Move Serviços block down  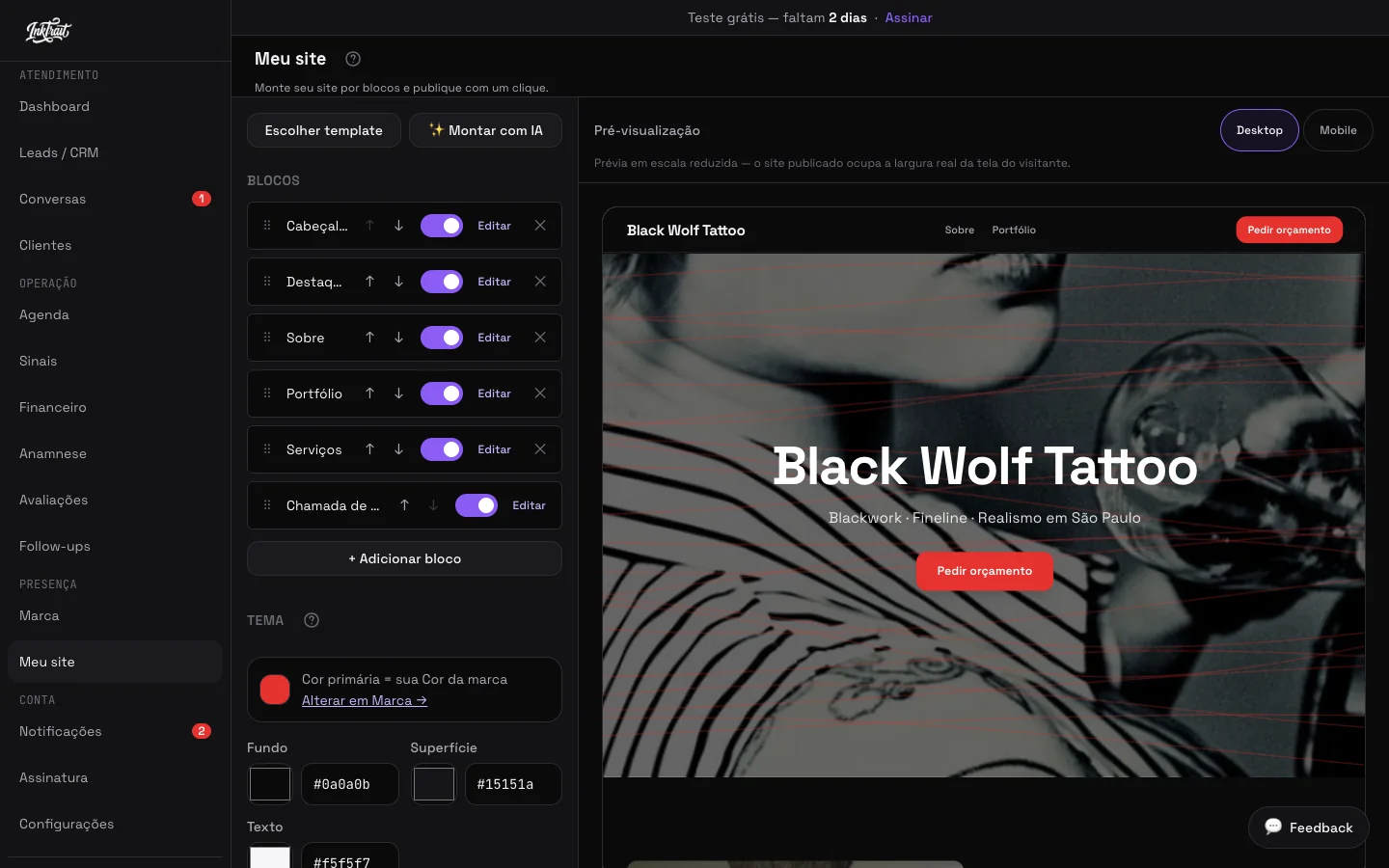[x=398, y=449]
